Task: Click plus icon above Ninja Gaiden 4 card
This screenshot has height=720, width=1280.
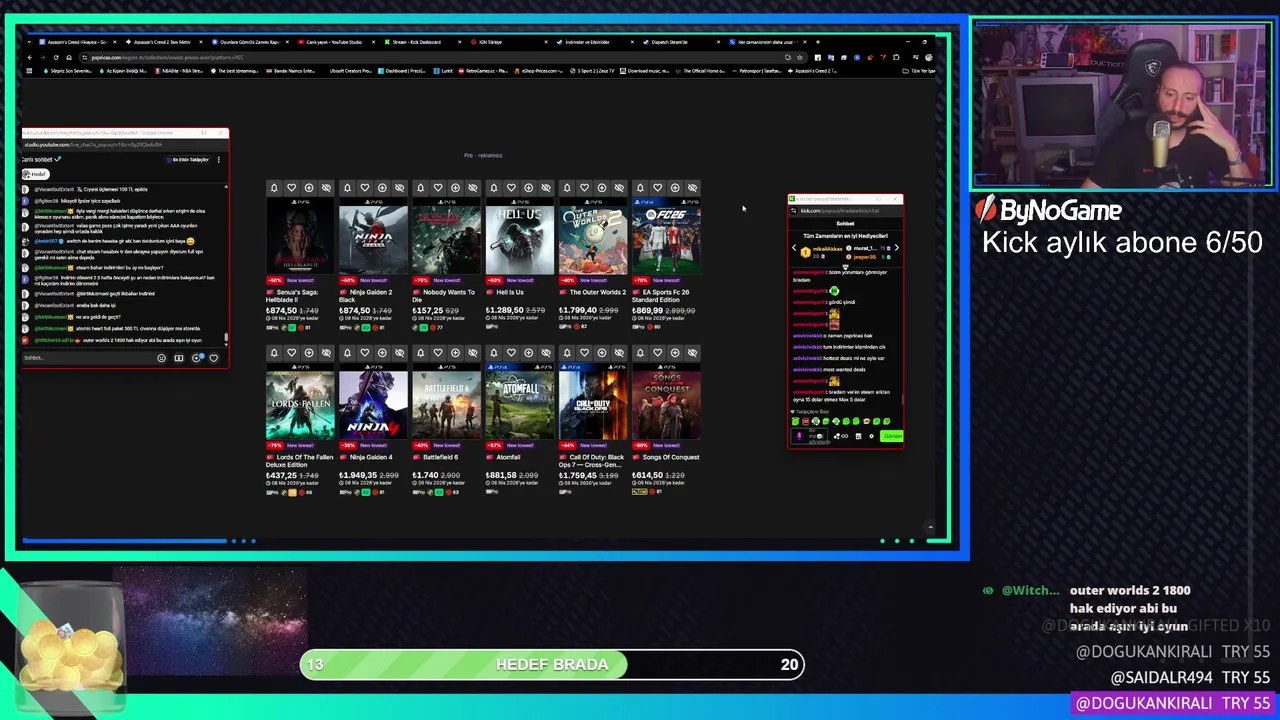Action: 381,353
